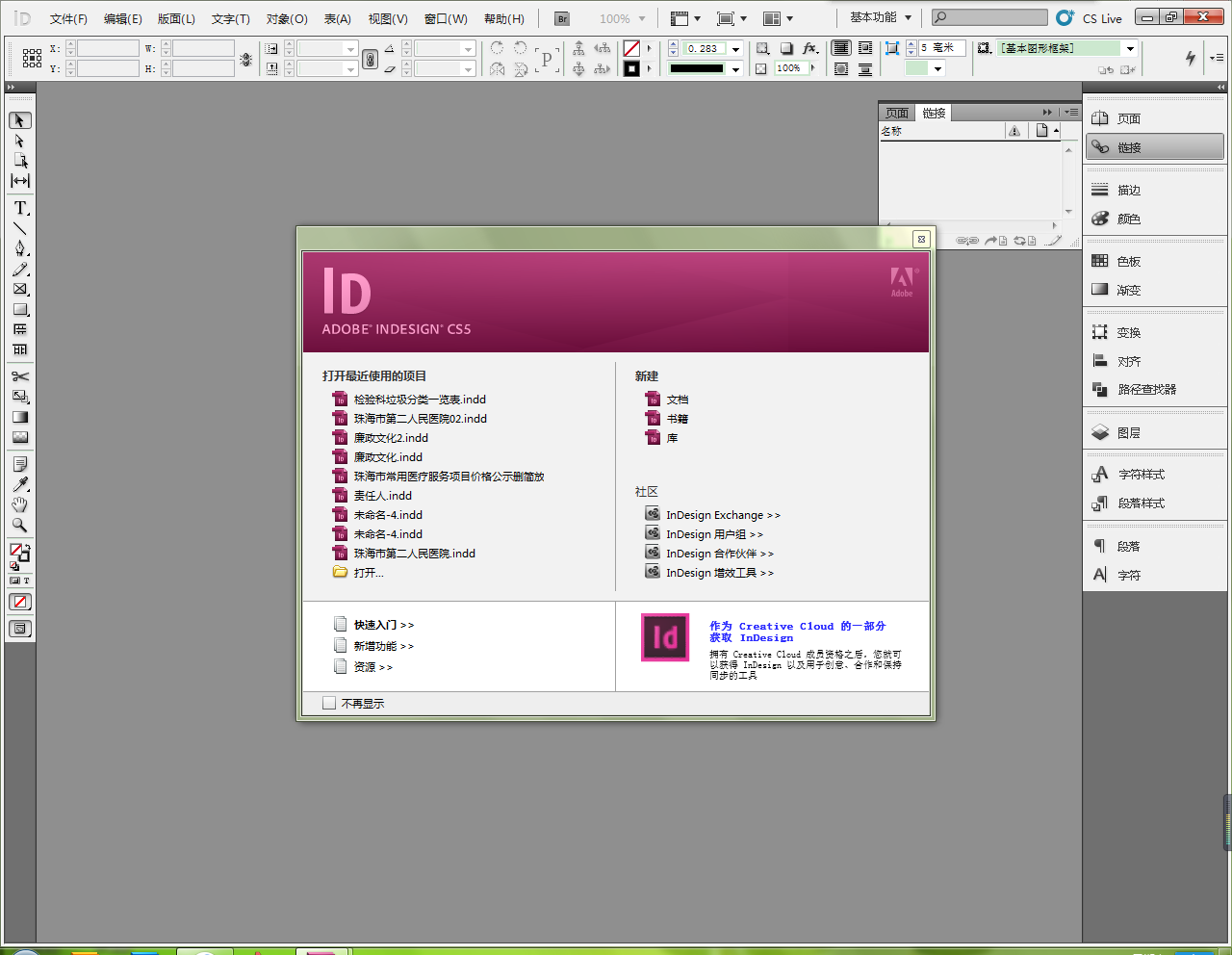Open the 文件(F) menu
Viewport: 1232px width, 955px height.
tap(68, 18)
